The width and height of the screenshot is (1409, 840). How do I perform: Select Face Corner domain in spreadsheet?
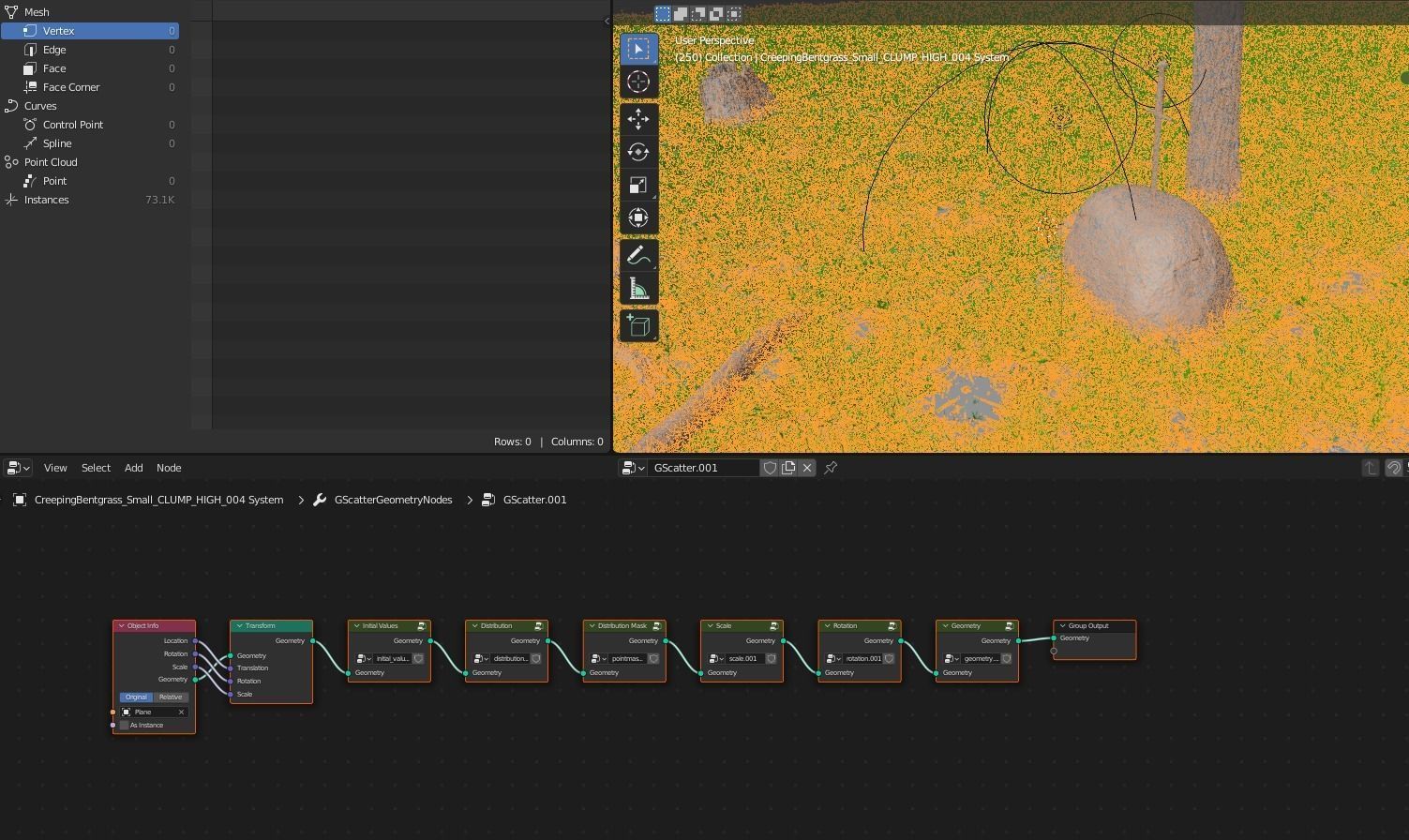click(x=90, y=87)
